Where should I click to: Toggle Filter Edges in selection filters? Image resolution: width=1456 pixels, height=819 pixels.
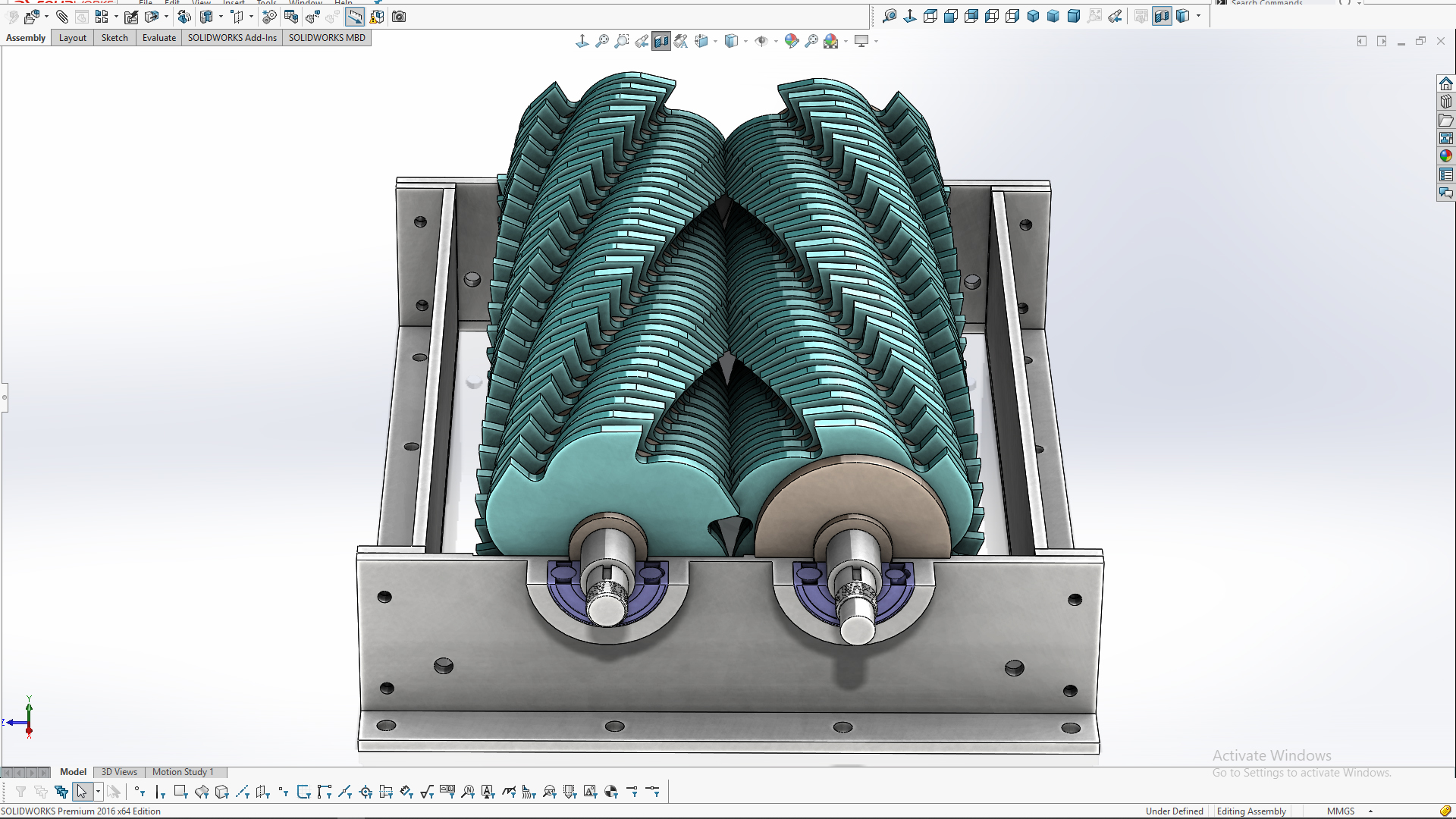160,792
